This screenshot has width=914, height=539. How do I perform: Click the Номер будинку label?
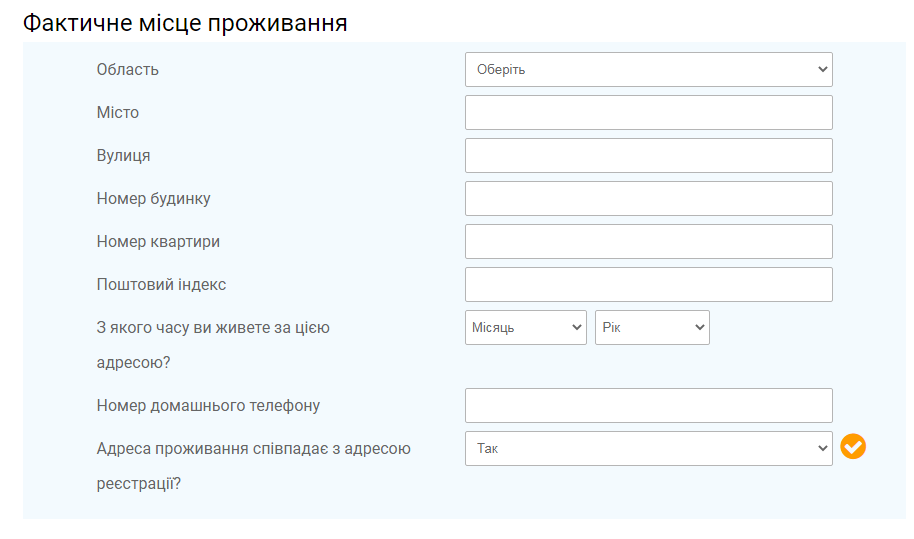(x=153, y=199)
